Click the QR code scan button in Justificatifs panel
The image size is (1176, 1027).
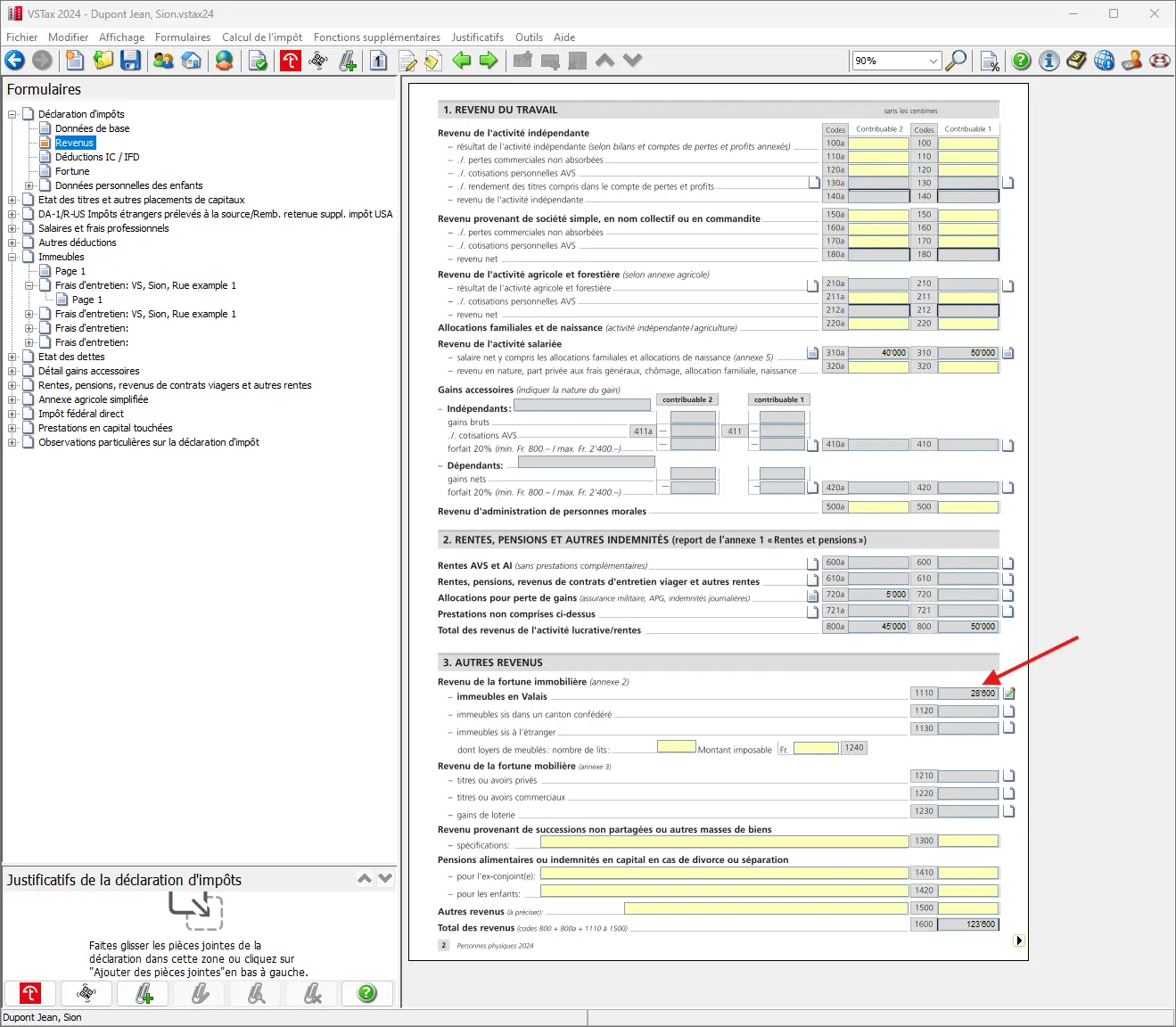(86, 993)
